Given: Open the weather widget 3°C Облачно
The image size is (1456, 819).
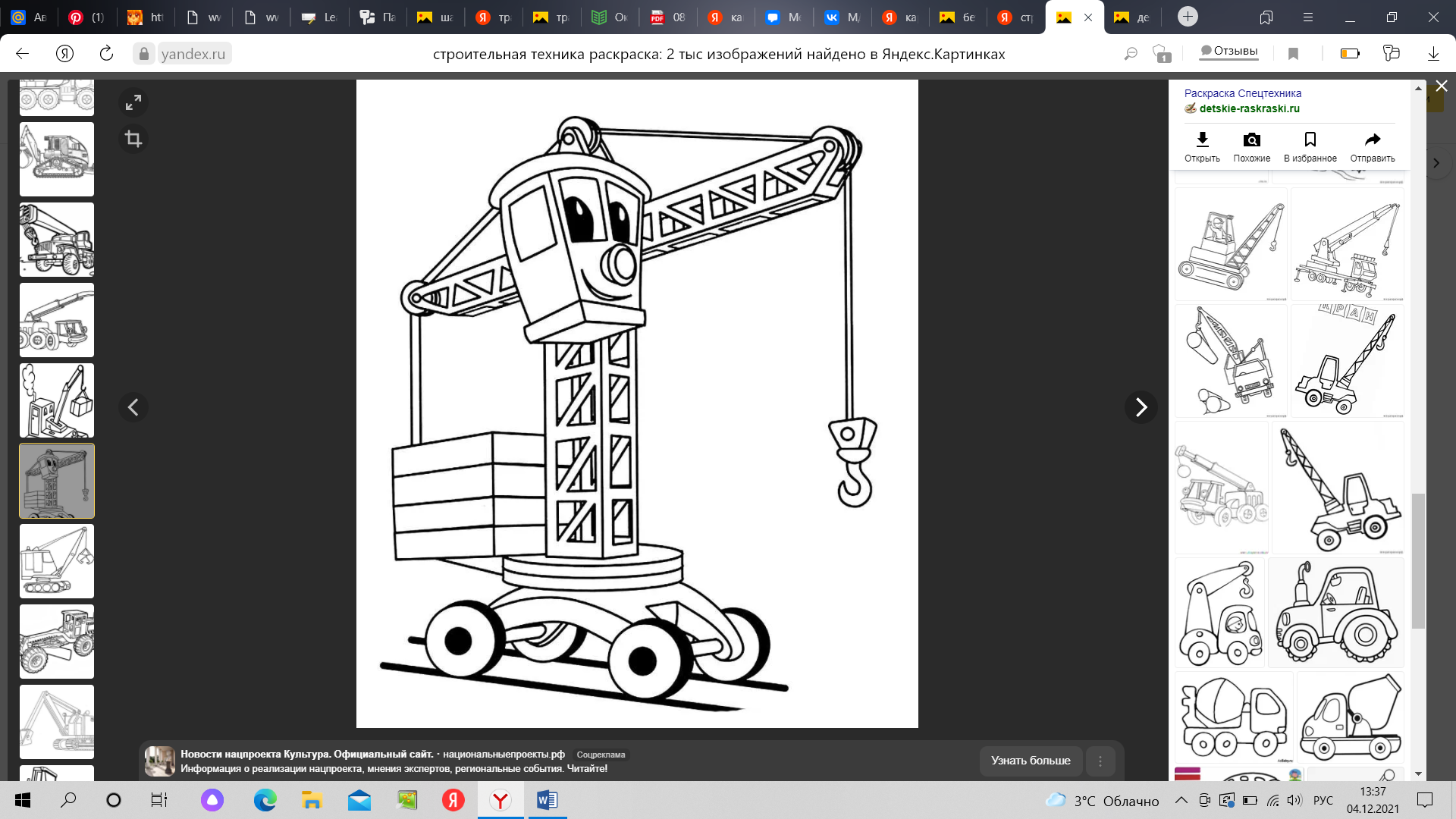Looking at the screenshot, I should 1102,800.
